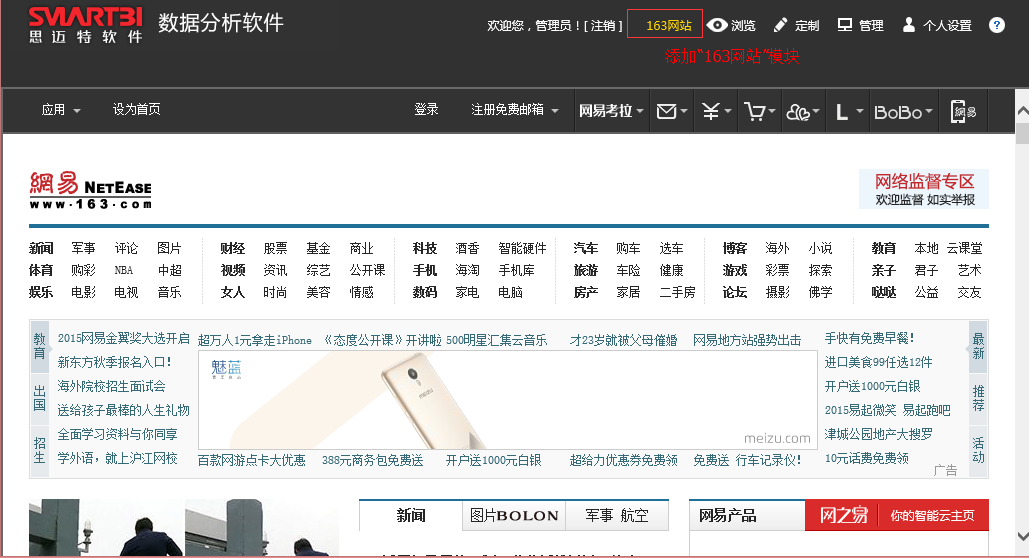The width and height of the screenshot is (1029, 558).
Task: Open the 云课堂 link
Action: [x=964, y=248]
